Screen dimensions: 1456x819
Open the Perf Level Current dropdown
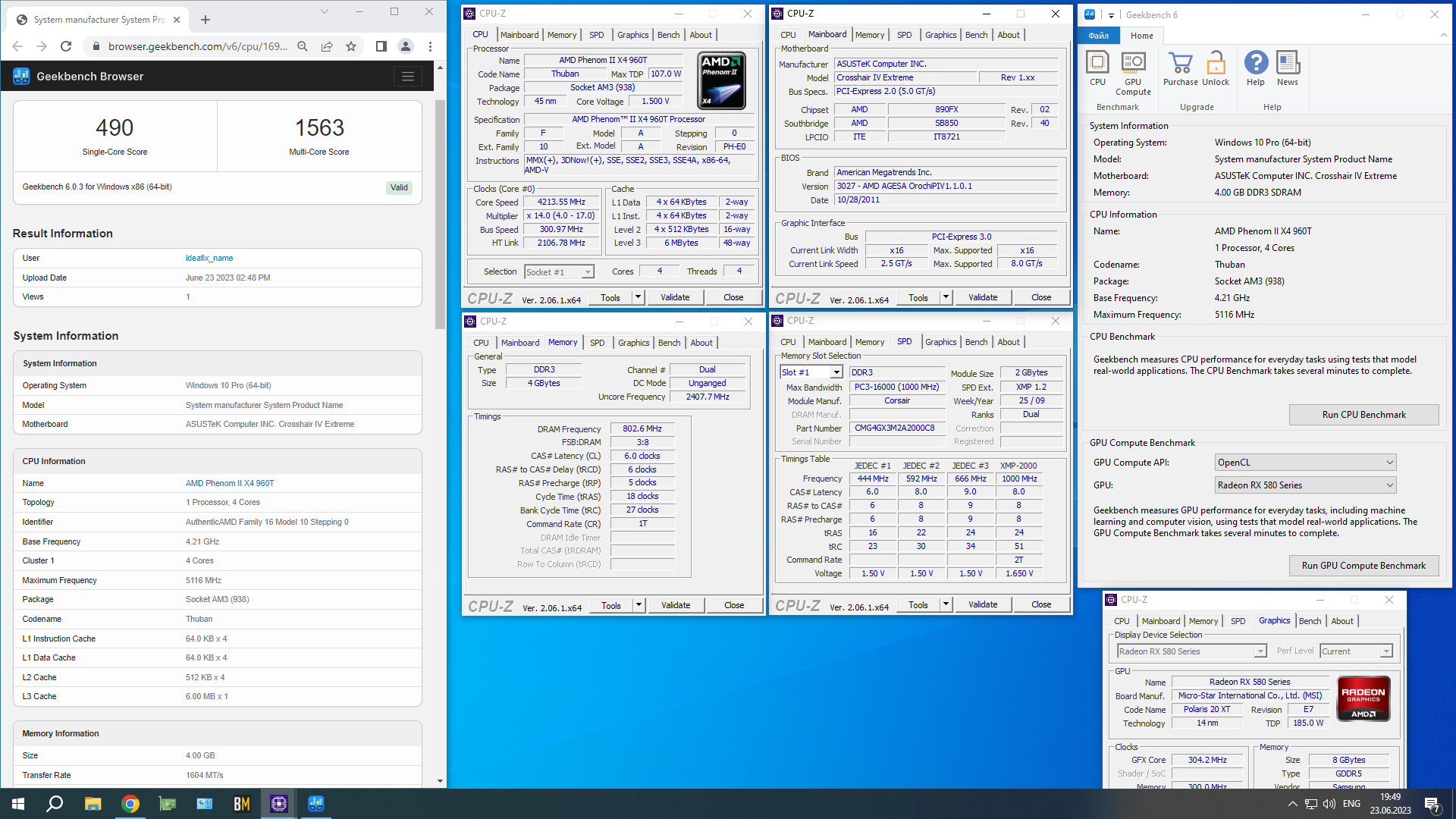click(1356, 651)
